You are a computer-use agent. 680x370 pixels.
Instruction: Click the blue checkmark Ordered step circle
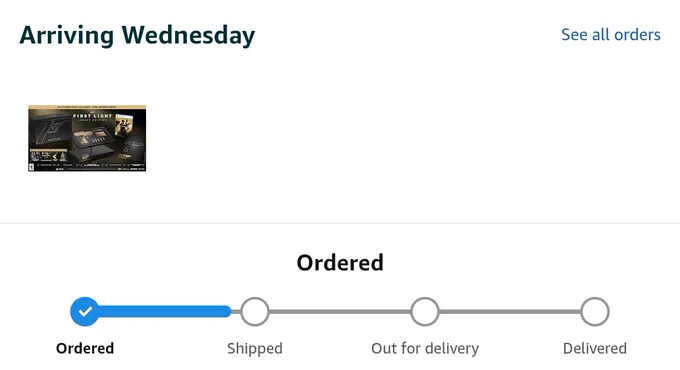[x=85, y=311]
